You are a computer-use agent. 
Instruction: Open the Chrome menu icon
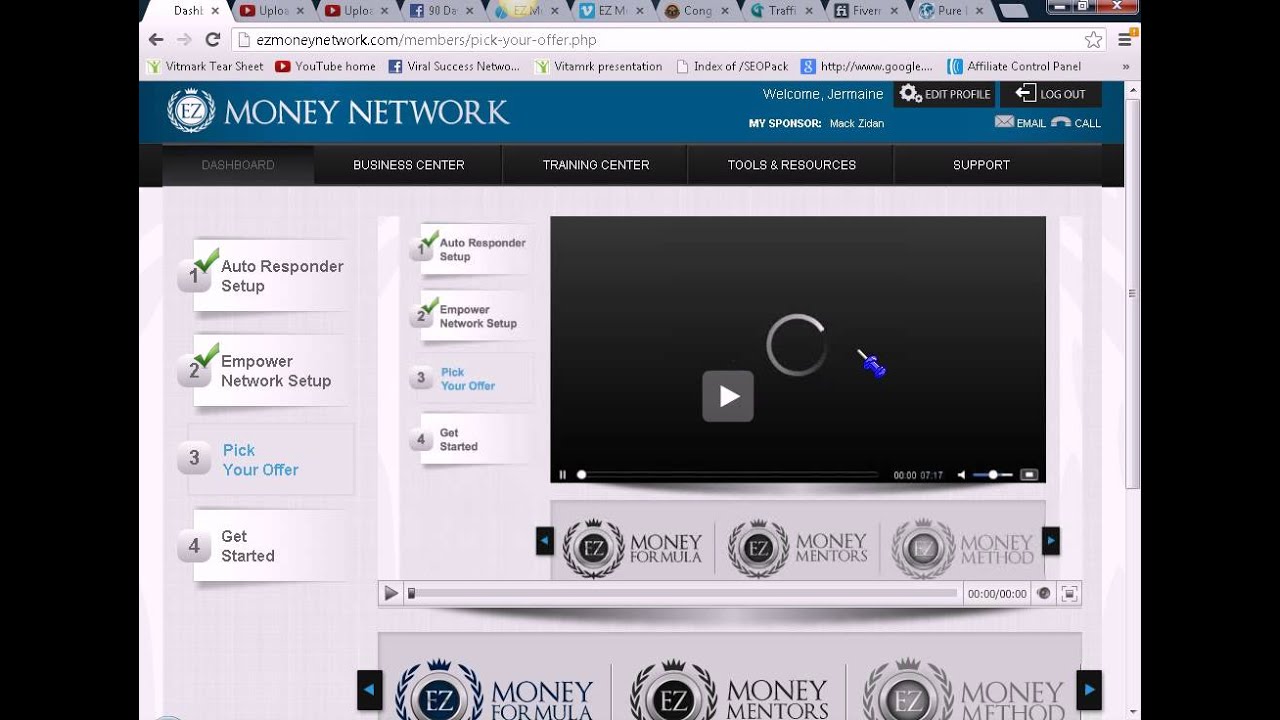(1125, 40)
